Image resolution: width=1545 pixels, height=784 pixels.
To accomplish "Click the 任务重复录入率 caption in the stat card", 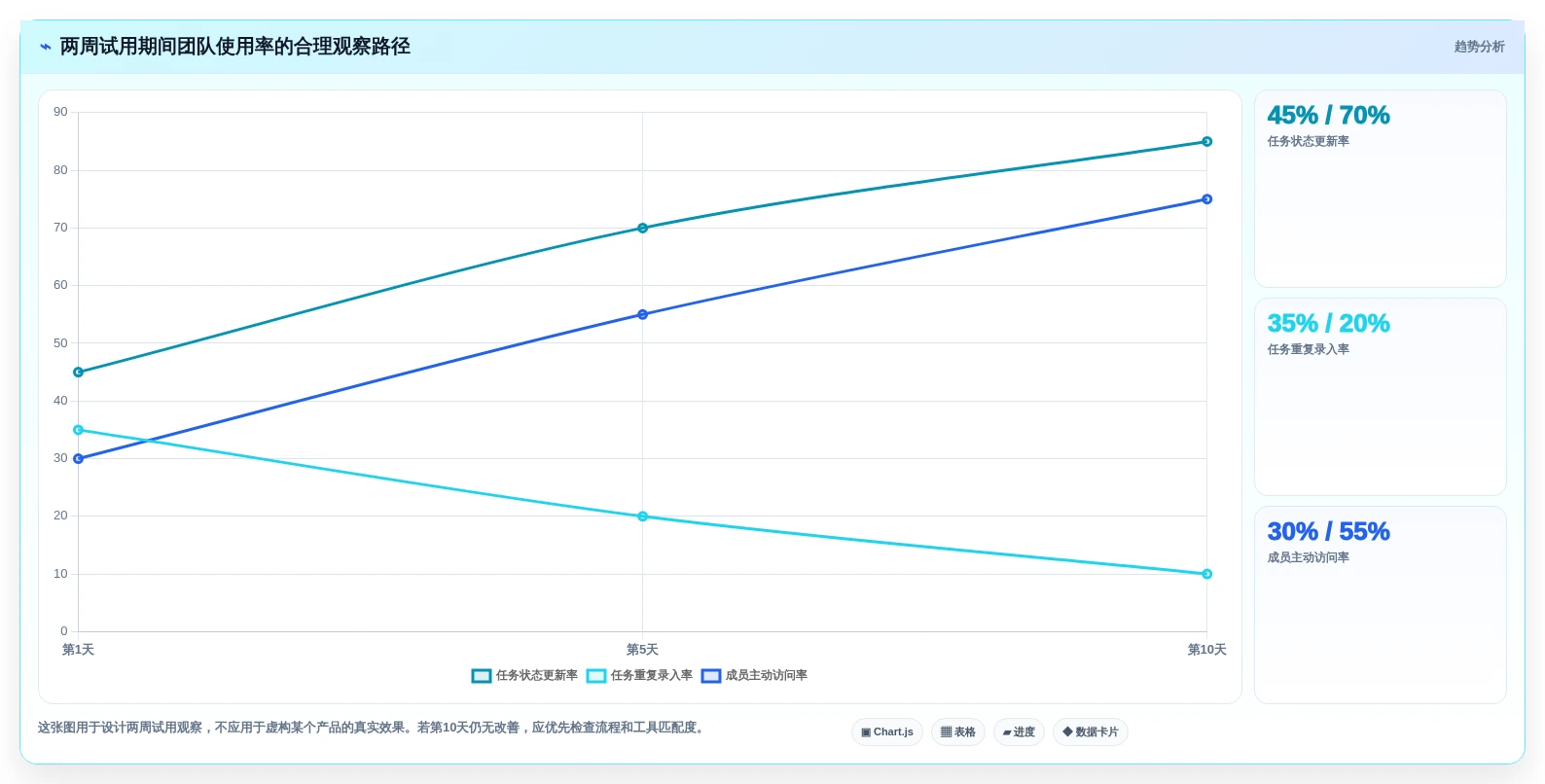I will point(1308,350).
